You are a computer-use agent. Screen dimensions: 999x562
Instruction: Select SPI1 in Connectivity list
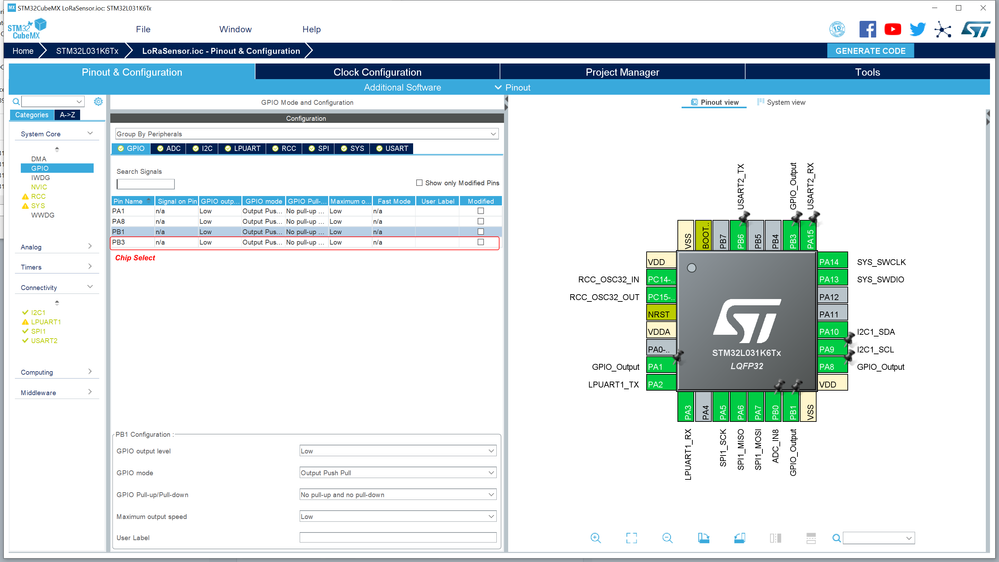point(38,331)
